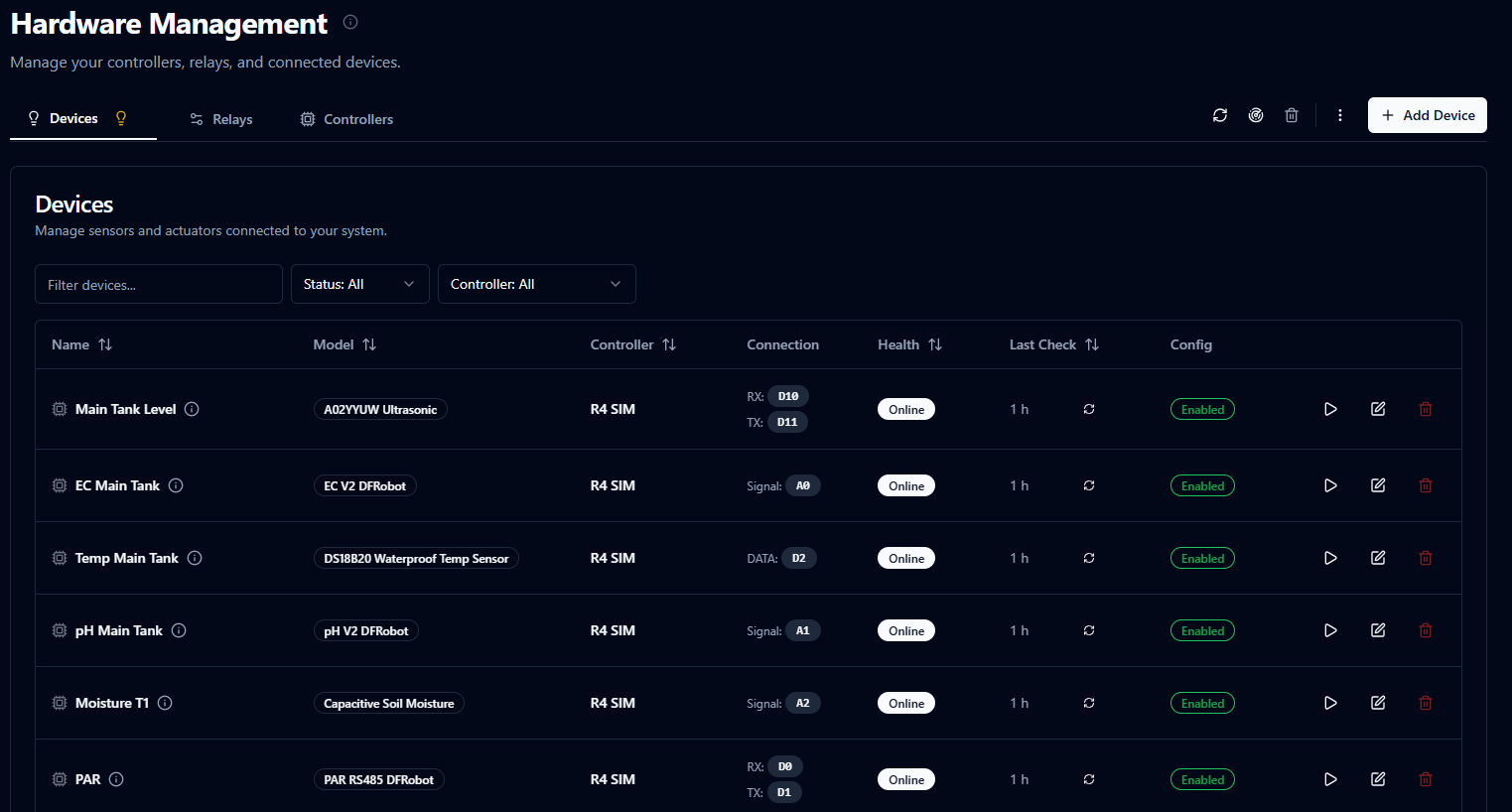
Task: Switch to the Relays tab
Action: pyautogui.click(x=220, y=119)
